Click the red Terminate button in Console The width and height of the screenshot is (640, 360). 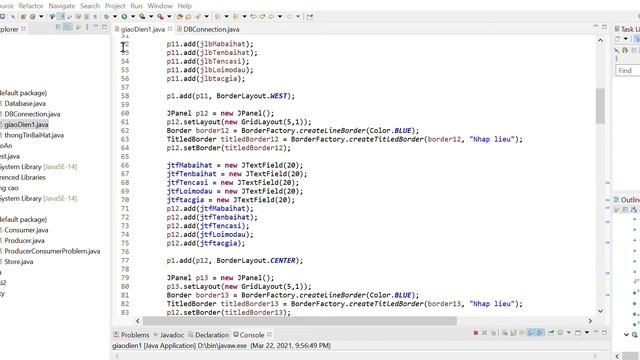[476, 333]
